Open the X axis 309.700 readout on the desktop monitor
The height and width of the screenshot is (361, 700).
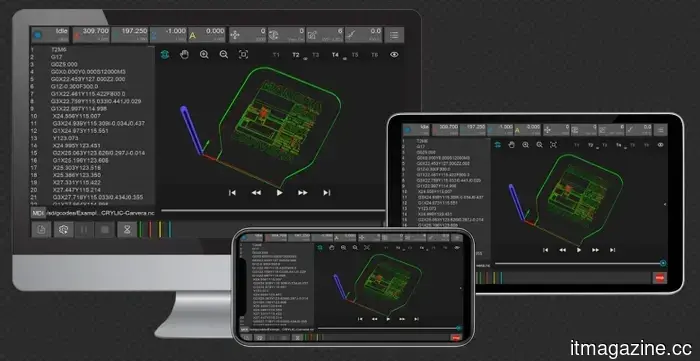coord(92,34)
